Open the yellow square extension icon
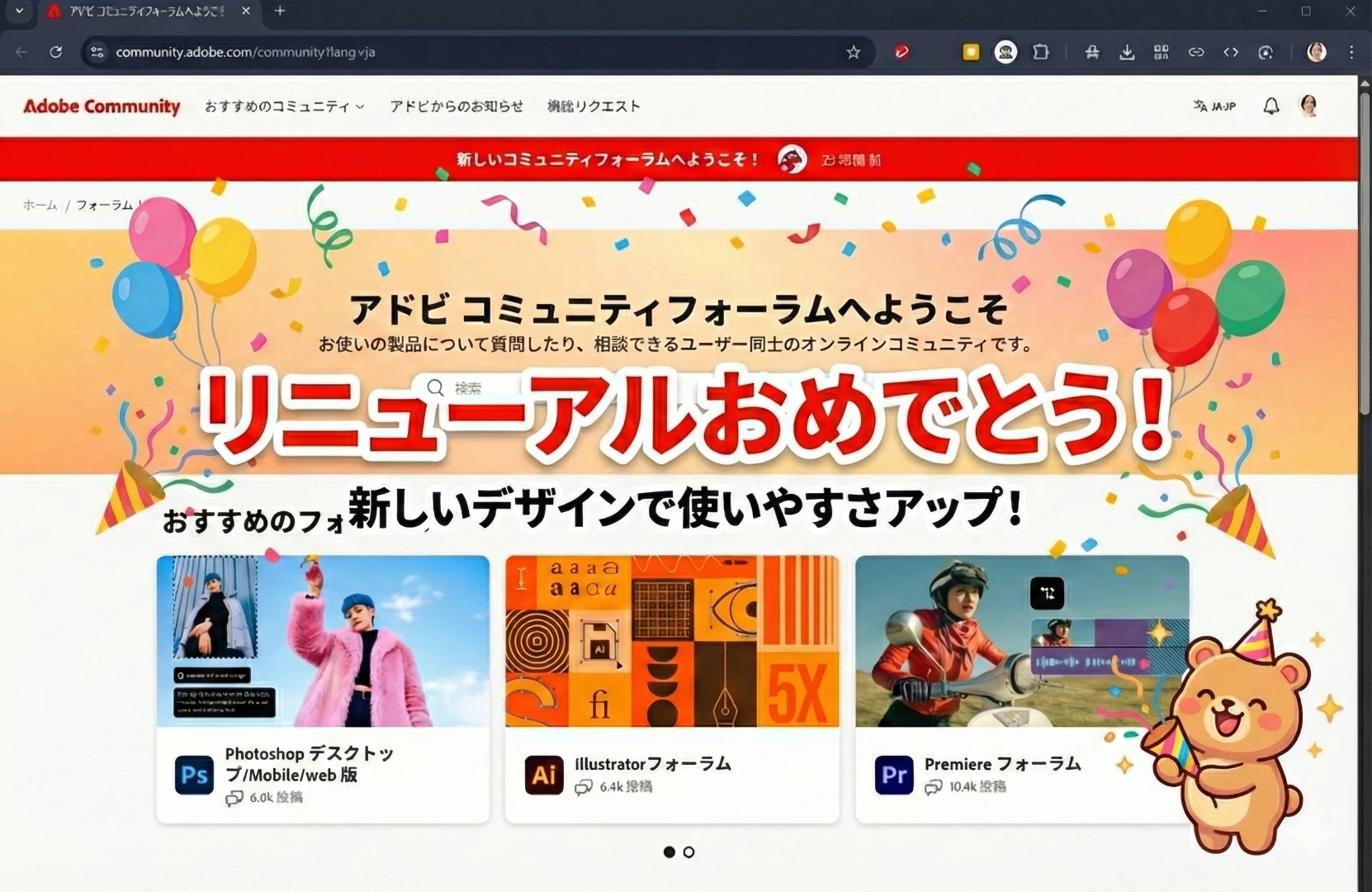 [x=971, y=52]
